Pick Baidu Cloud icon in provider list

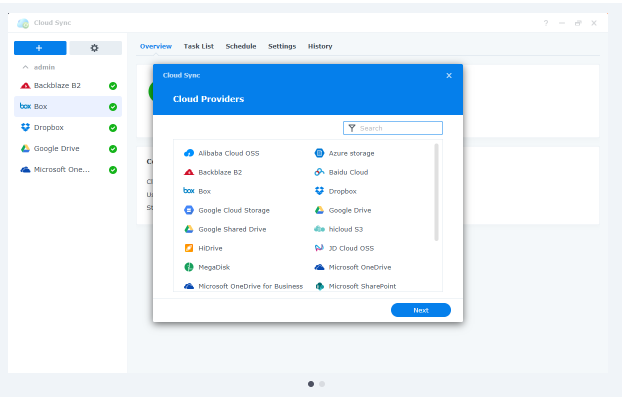click(319, 172)
